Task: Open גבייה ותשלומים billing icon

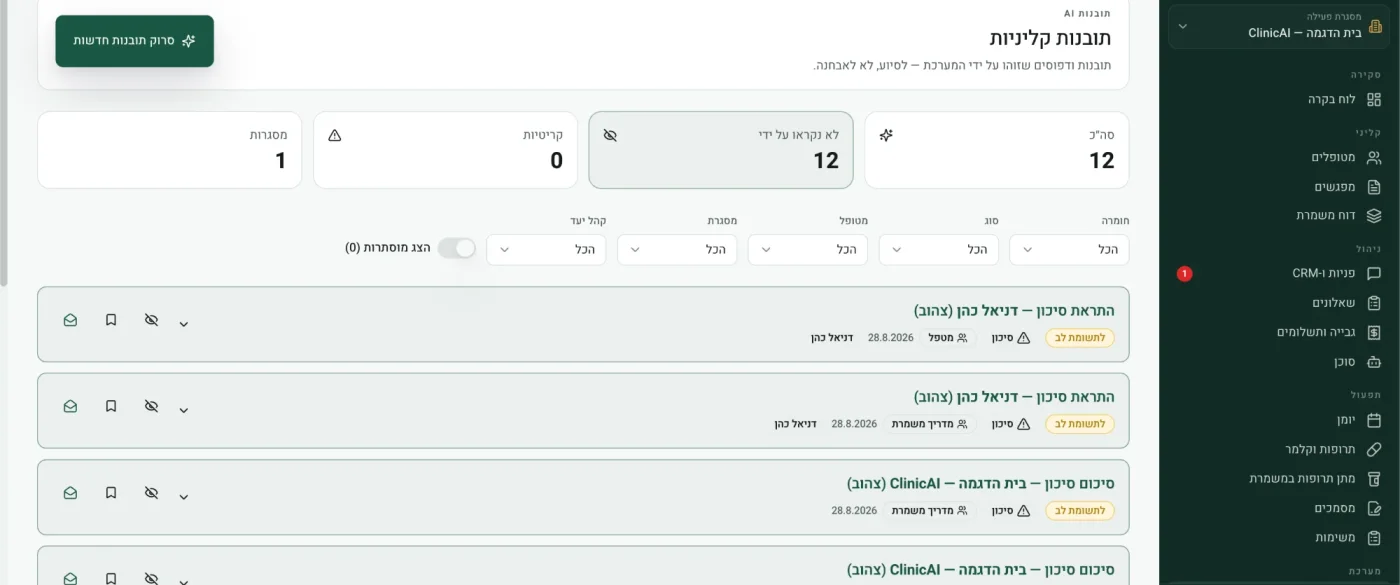Action: pyautogui.click(x=1374, y=332)
